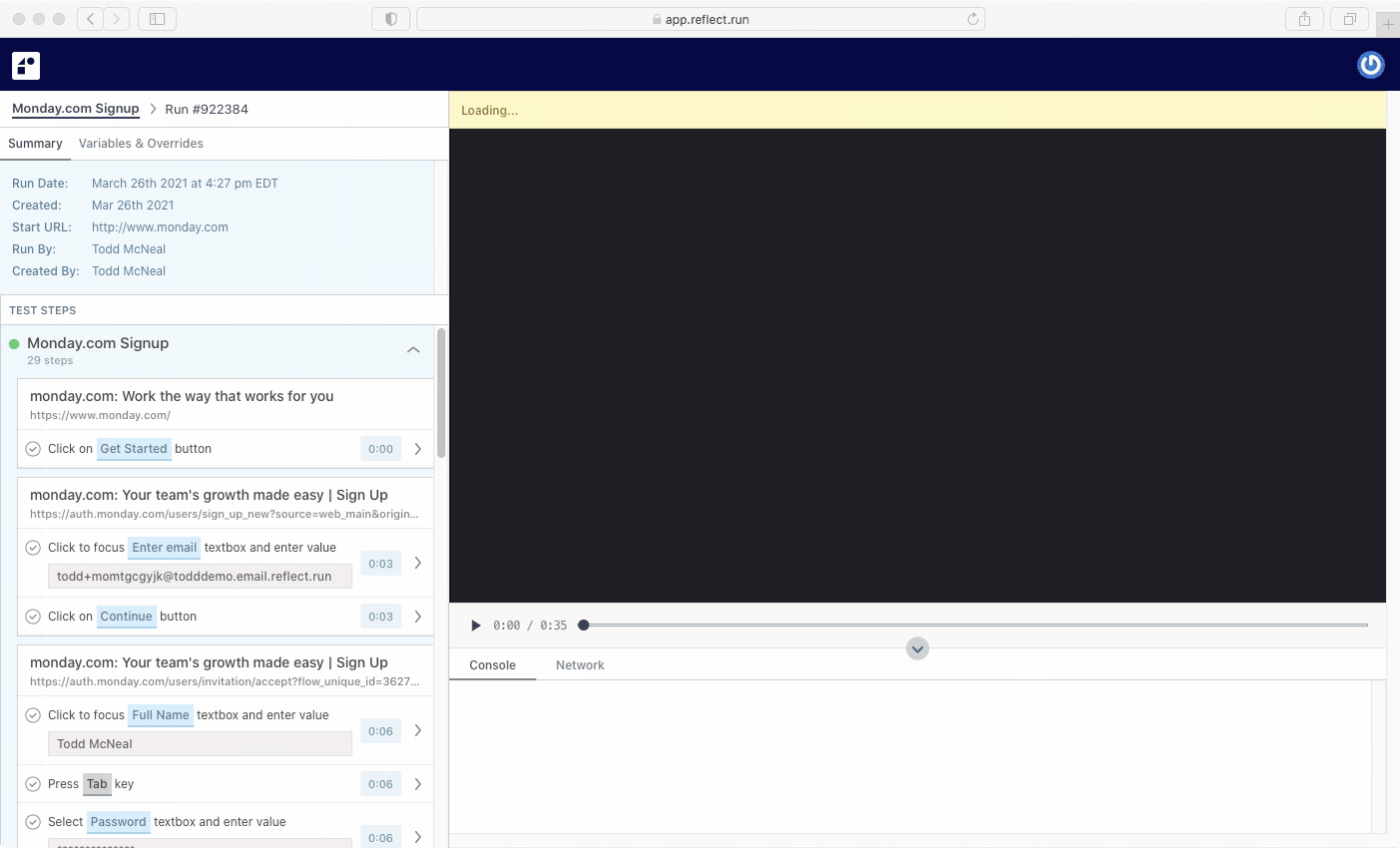Viewport: 1400px width, 848px height.
Task: Click the Reflect logo icon
Action: pos(26,65)
